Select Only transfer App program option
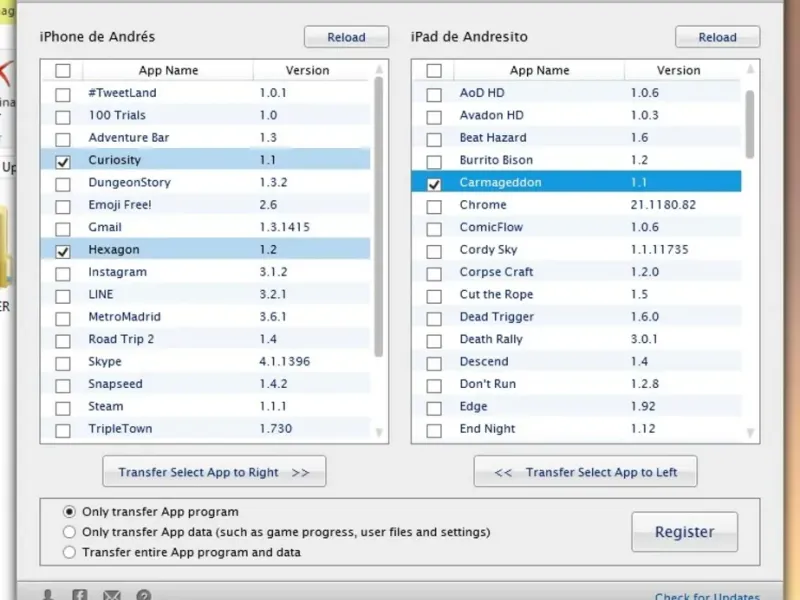The height and width of the screenshot is (600, 800). pos(69,511)
